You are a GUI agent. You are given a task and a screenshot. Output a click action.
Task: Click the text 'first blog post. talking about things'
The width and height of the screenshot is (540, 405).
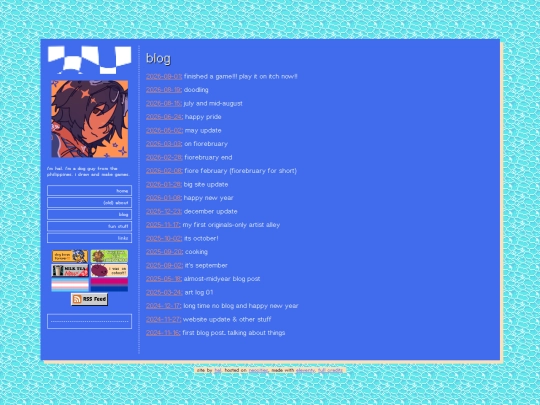pos(233,333)
